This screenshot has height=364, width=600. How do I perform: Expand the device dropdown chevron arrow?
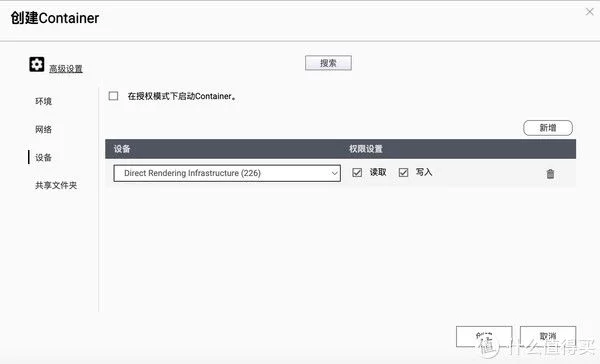pyautogui.click(x=334, y=173)
